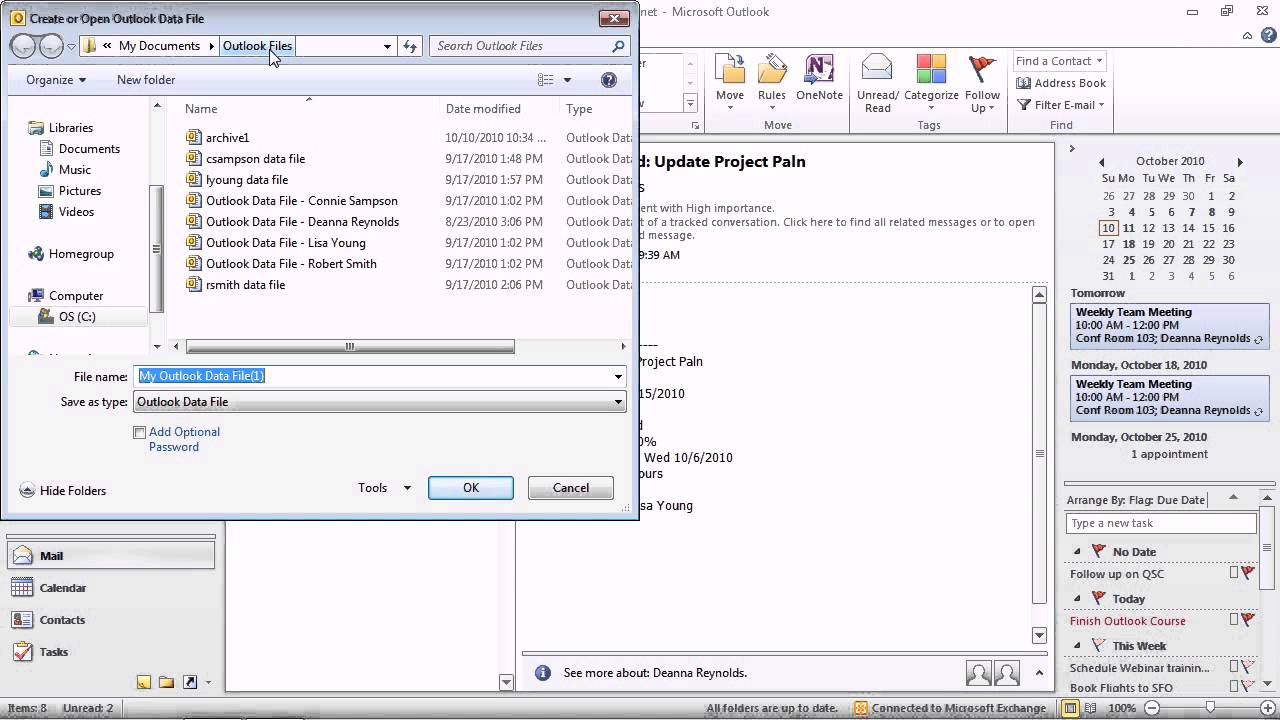Sort files by the Name column header
1280x720 pixels.
pyautogui.click(x=201, y=109)
